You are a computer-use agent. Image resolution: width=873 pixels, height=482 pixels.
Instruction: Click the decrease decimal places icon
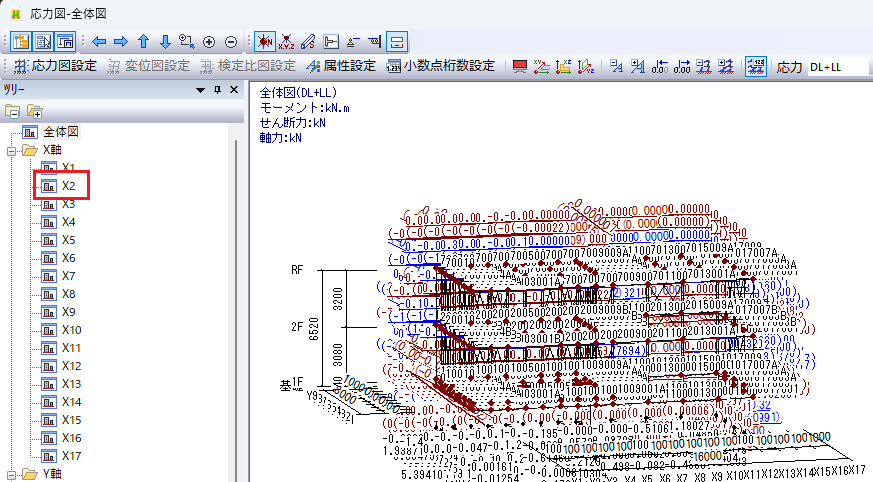point(660,67)
